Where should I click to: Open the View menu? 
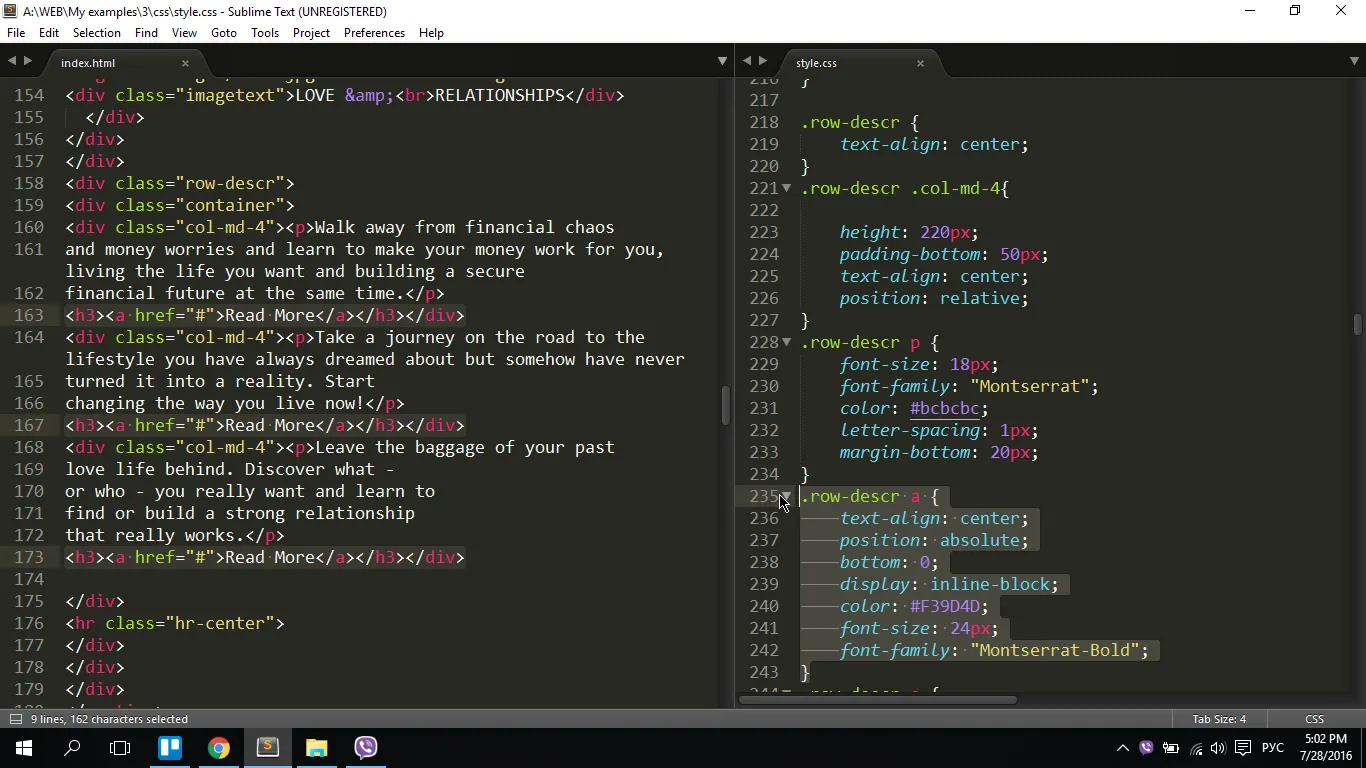pos(184,33)
